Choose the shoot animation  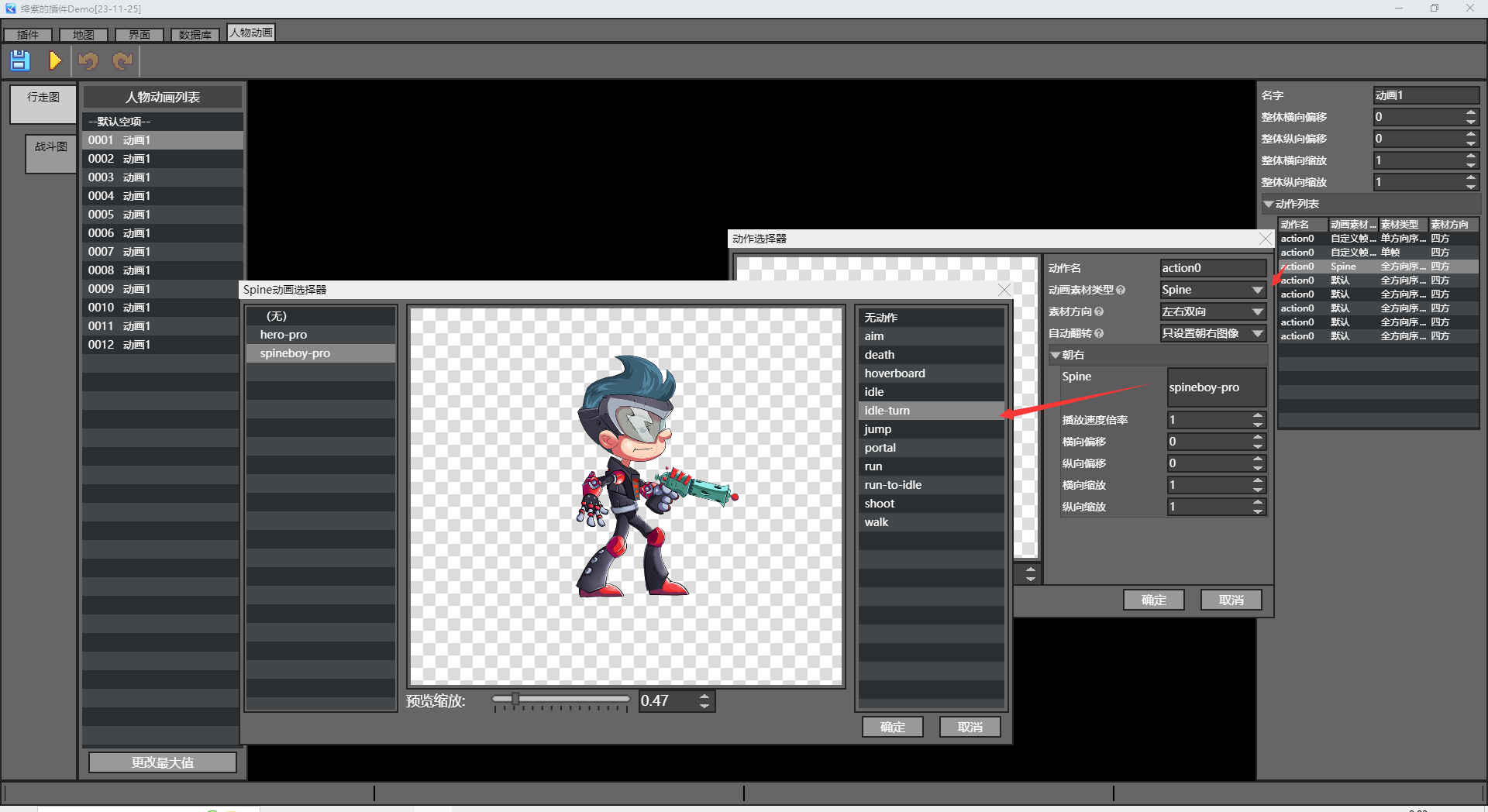pos(932,504)
